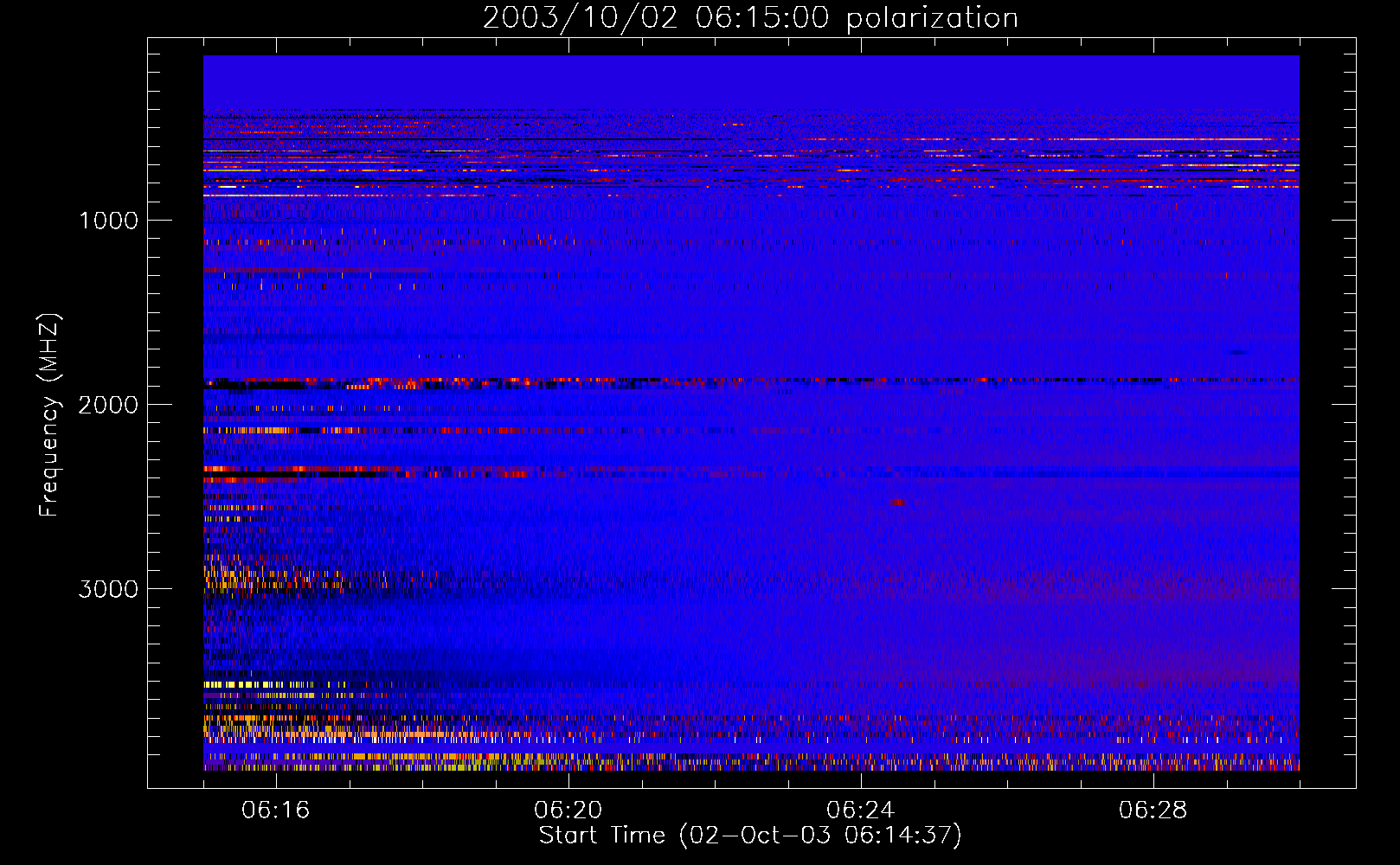The image size is (1400, 865).
Task: Click the 'Start Time (02-Oct-03 06:14:37)' axis title
Action: pyautogui.click(x=750, y=836)
